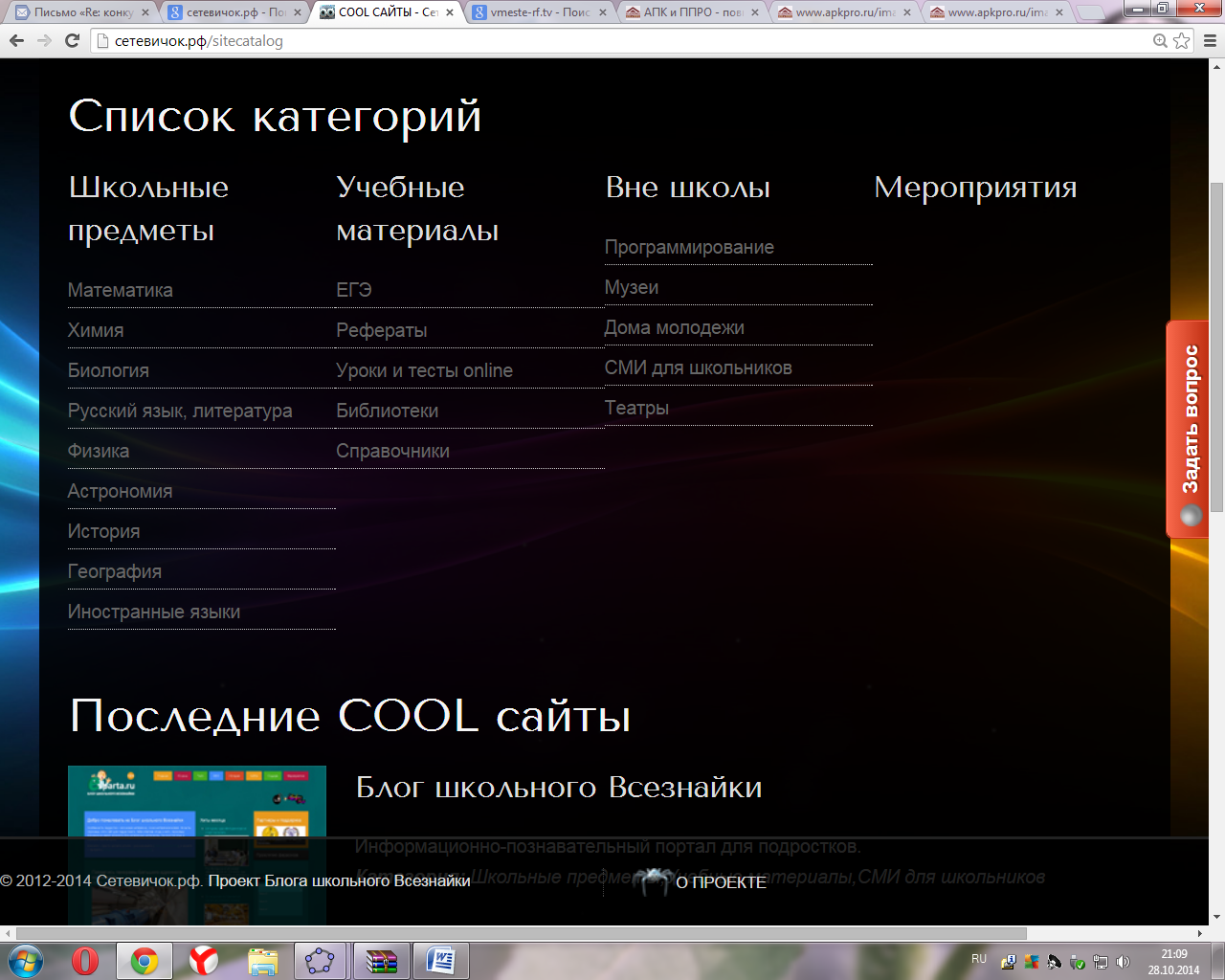1225x980 pixels.
Task: Click the Вне школы heading
Action: [x=688, y=188]
